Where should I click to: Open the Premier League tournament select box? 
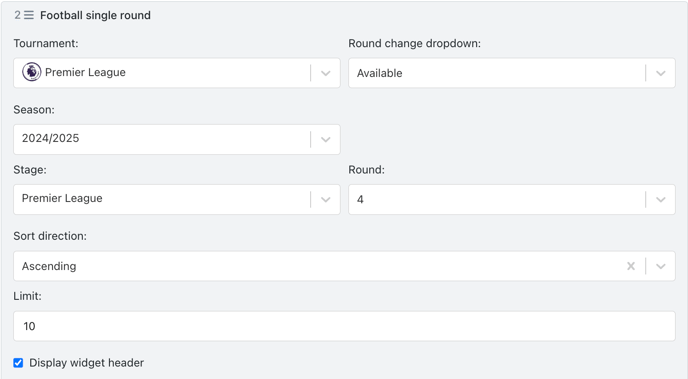(x=177, y=73)
